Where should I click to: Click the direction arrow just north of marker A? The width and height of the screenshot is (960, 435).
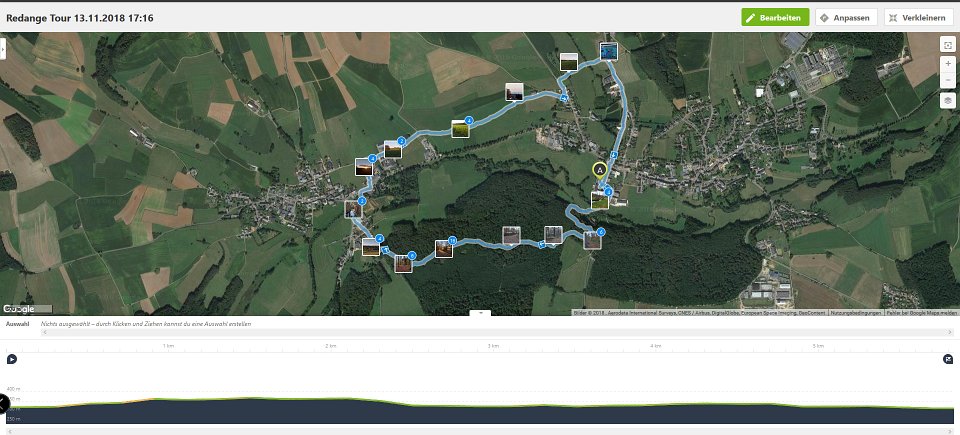click(613, 154)
